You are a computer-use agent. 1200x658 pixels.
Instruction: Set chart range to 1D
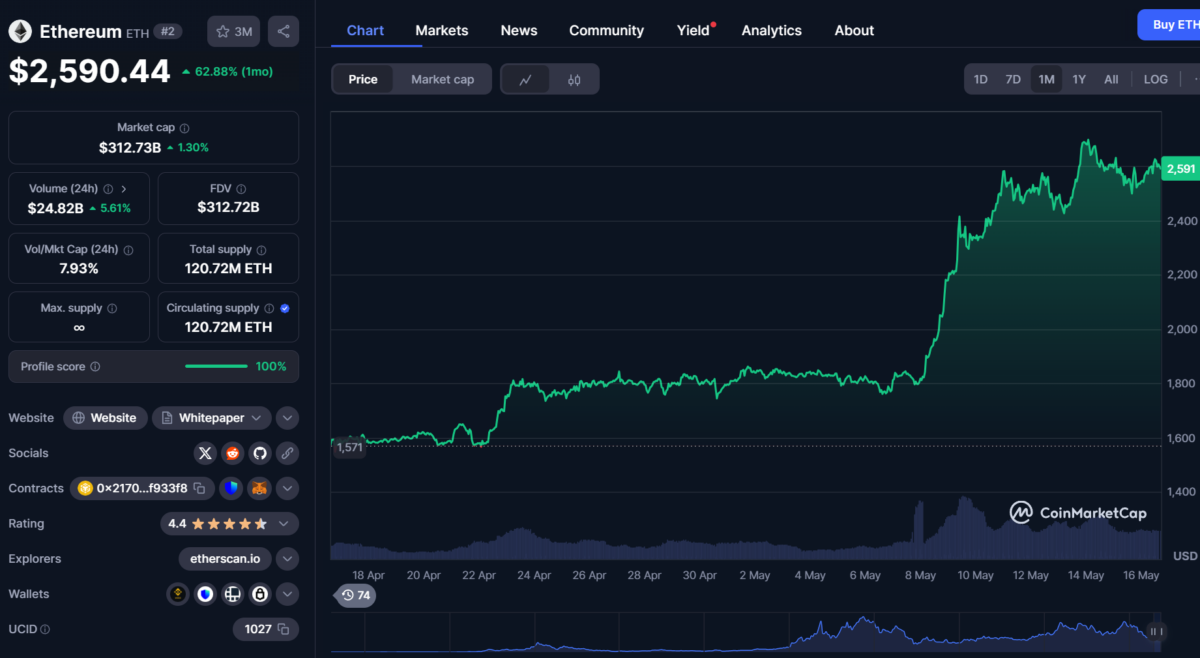[x=981, y=79]
